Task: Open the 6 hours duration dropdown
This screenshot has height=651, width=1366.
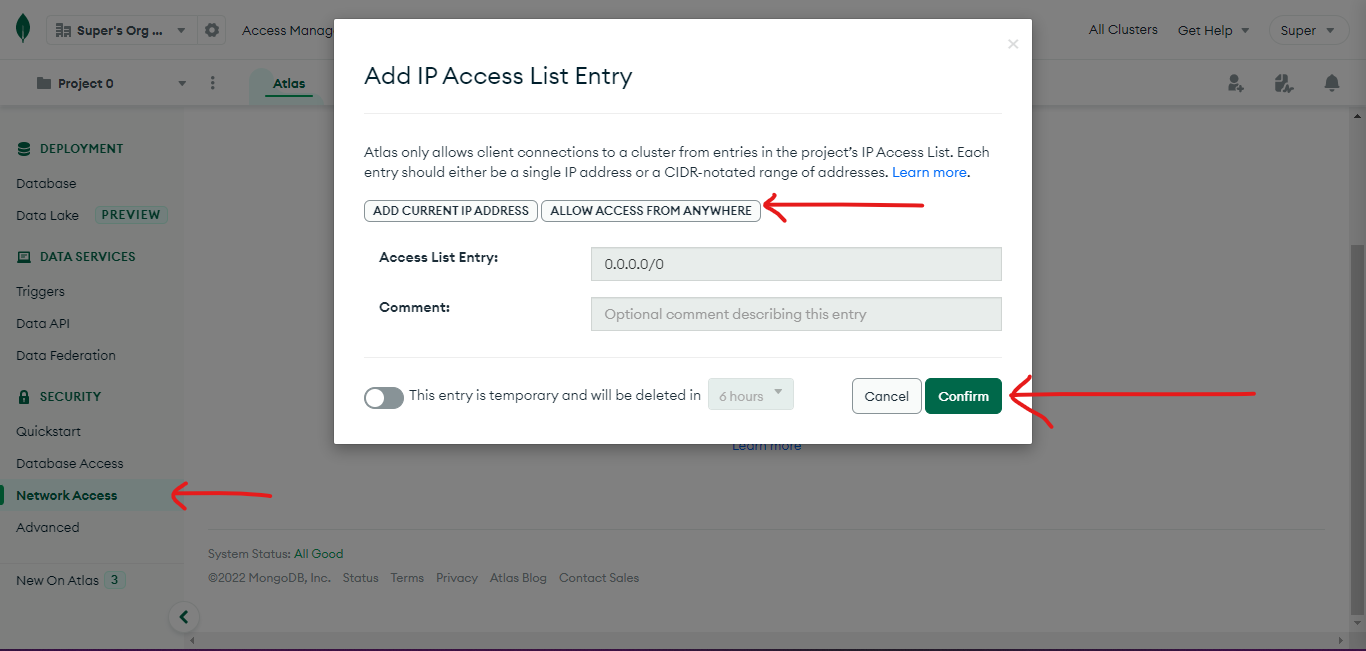Action: 751,395
